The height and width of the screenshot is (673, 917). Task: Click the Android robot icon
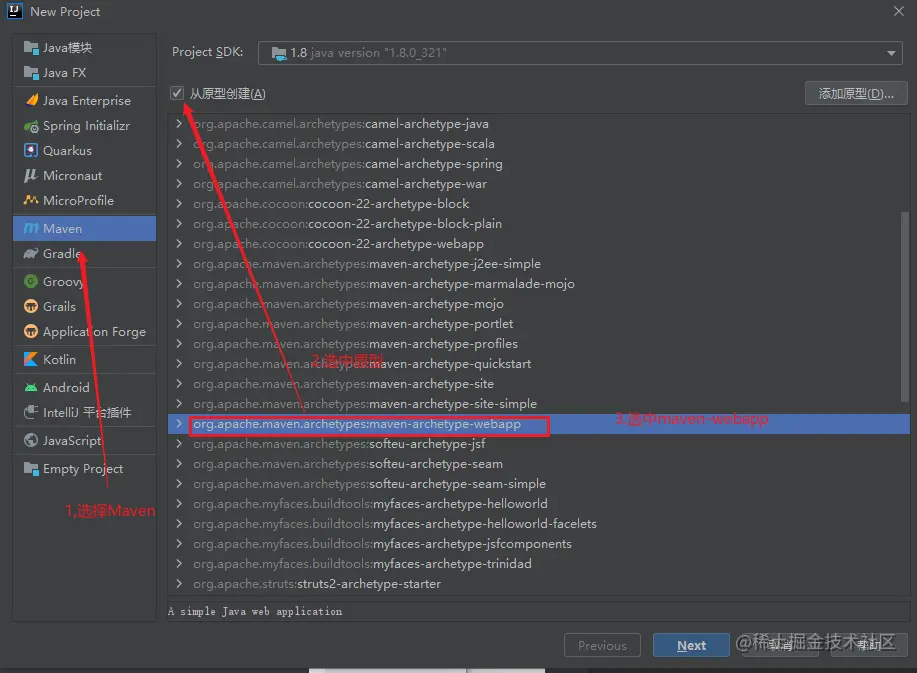[31, 387]
